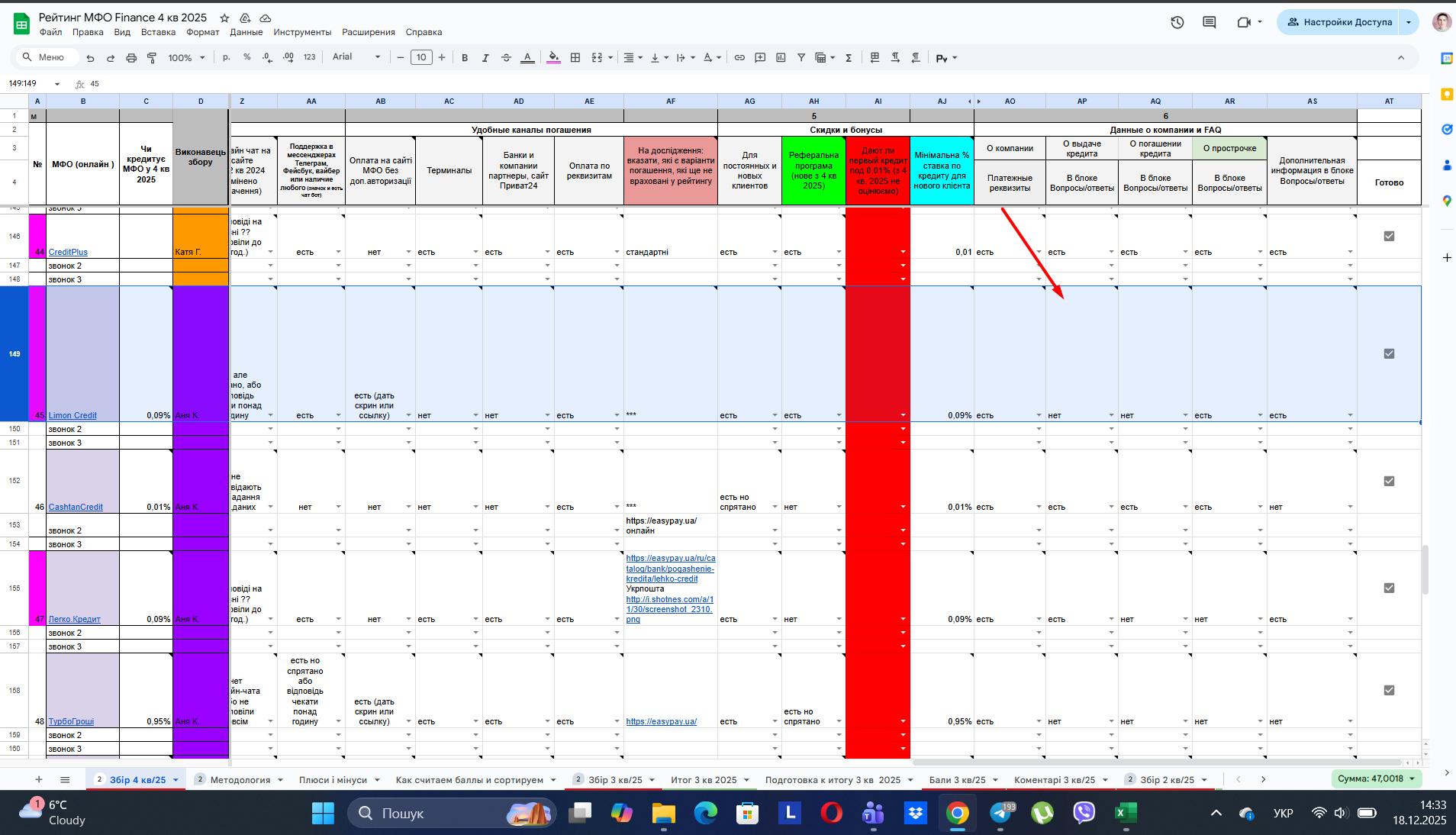The image size is (1456, 835).
Task: Toggle Готово checkbox for CashtanCredit row
Action: coord(1389,481)
